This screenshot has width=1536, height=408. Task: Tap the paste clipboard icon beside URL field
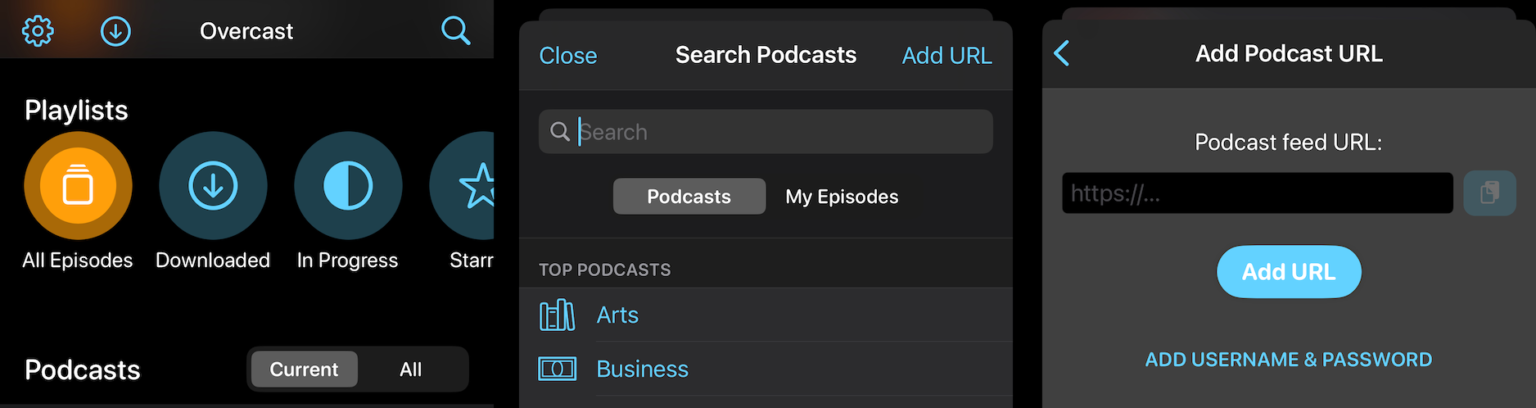click(1490, 193)
